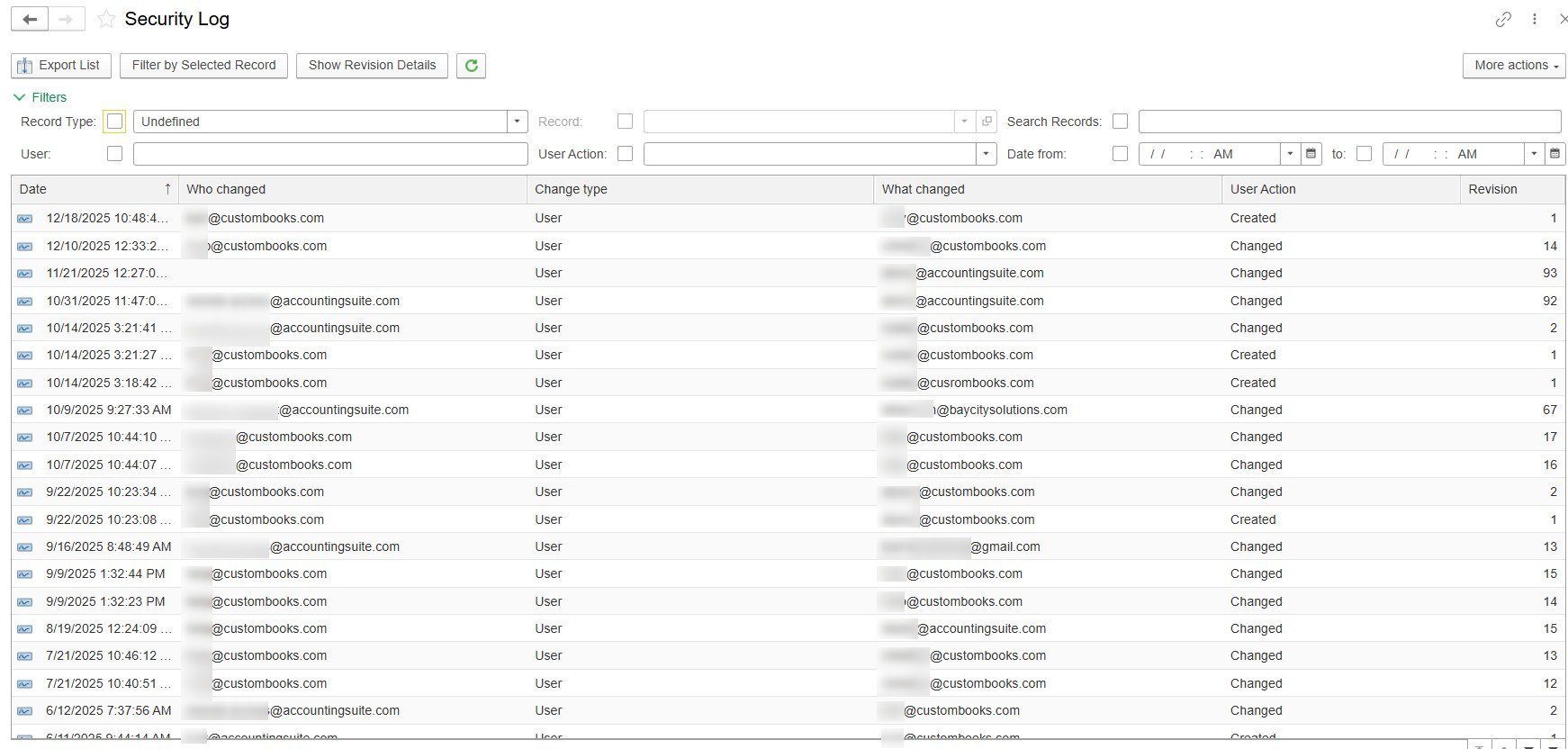1568x749 pixels.
Task: Copy link using the chain icon
Action: coord(1503,19)
